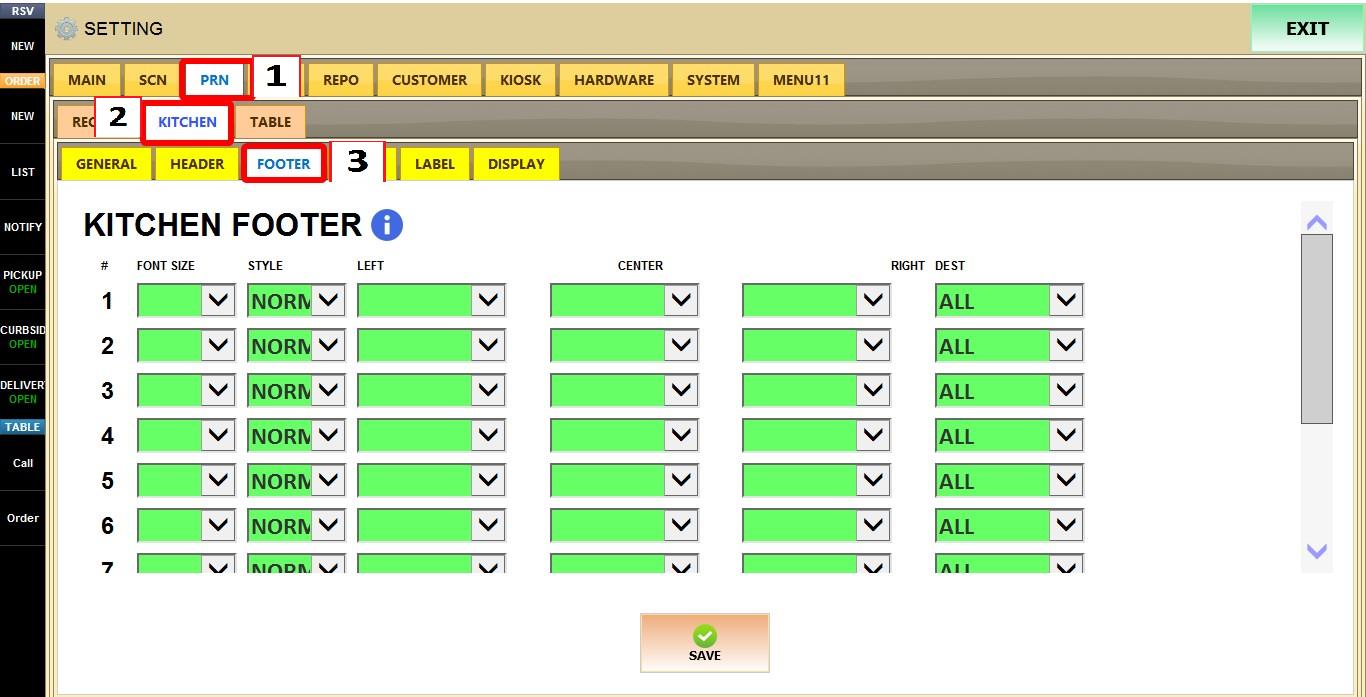Screen dimensions: 1366x697
Task: Open the GENERAL kitchen tab
Action: [106, 164]
